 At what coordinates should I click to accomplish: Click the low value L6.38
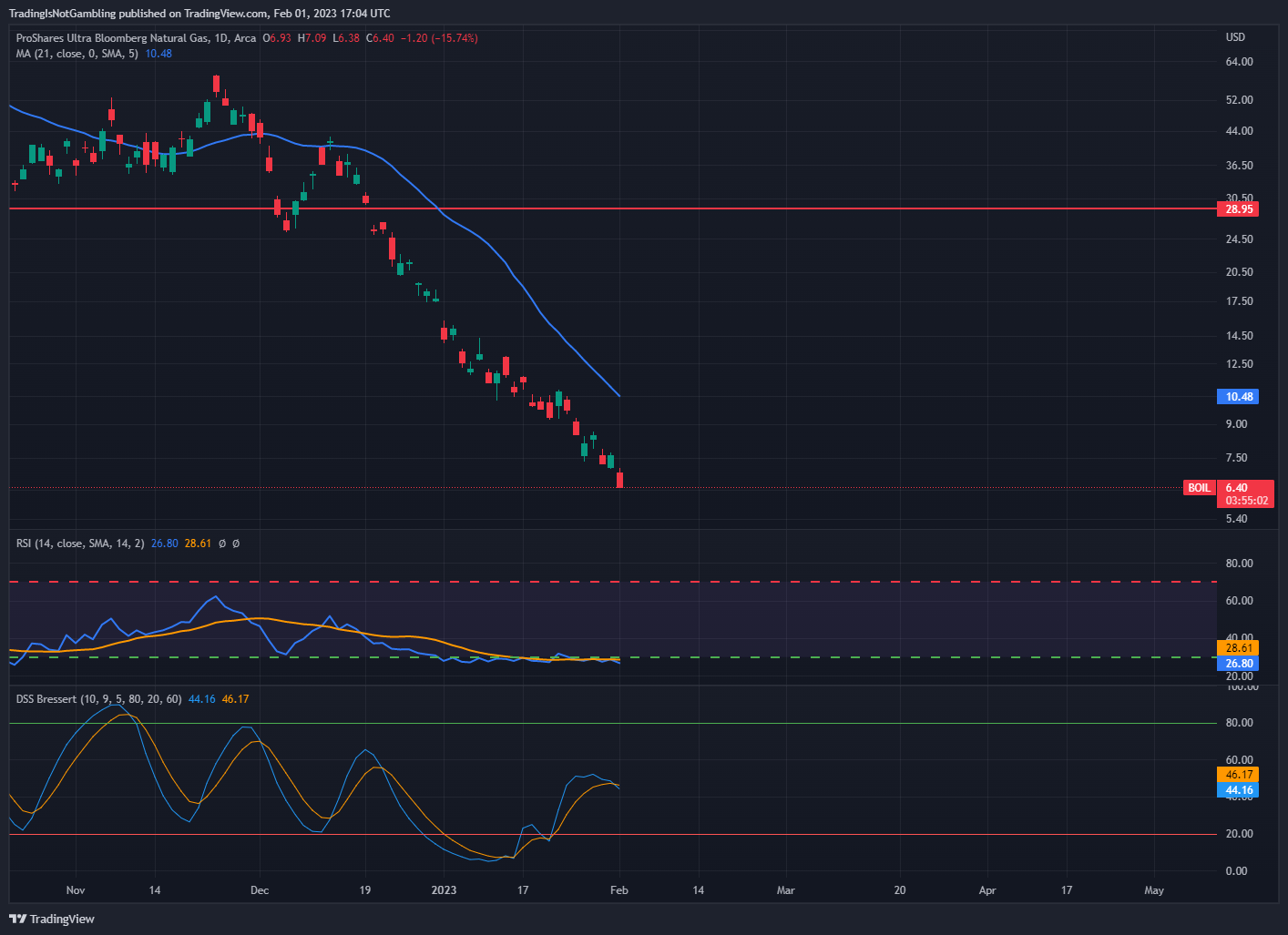346,38
